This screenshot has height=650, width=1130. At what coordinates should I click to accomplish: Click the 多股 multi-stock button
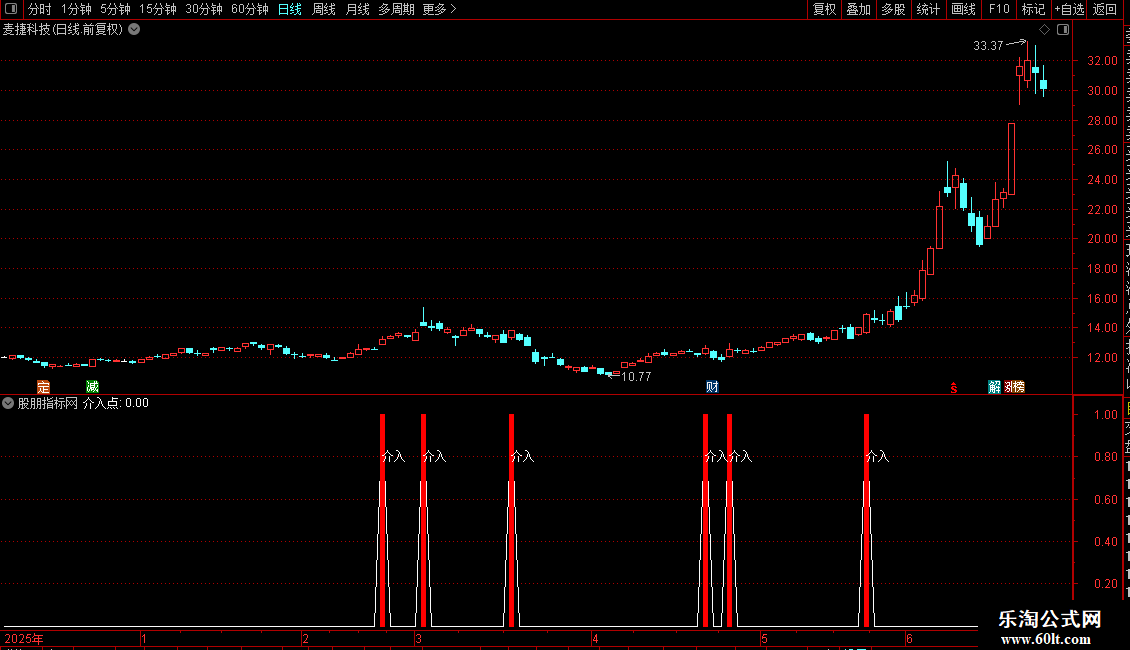point(893,9)
